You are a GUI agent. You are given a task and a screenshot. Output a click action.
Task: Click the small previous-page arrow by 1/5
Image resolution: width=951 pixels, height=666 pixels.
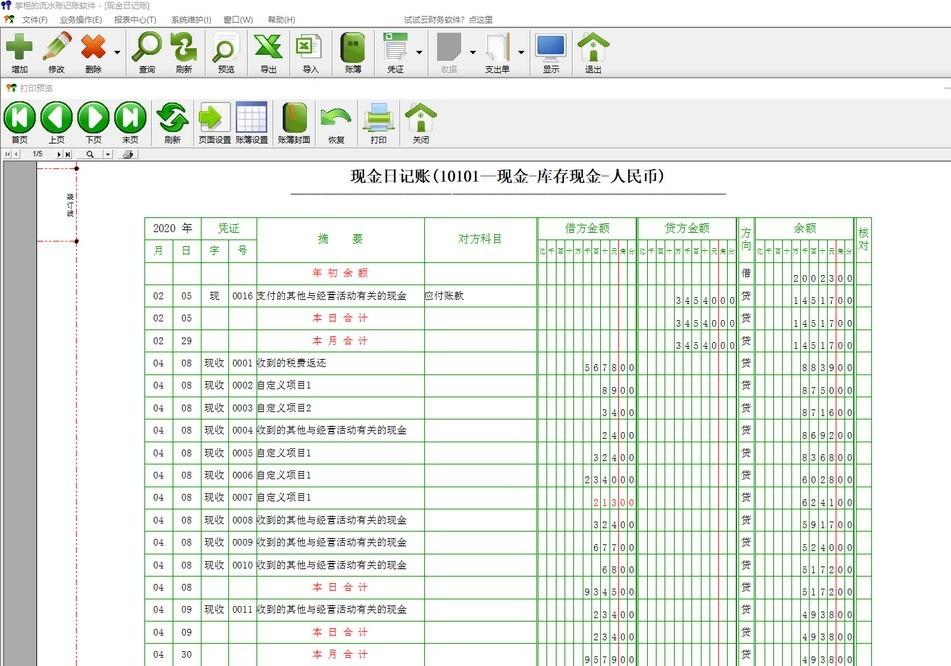pyautogui.click(x=16, y=154)
